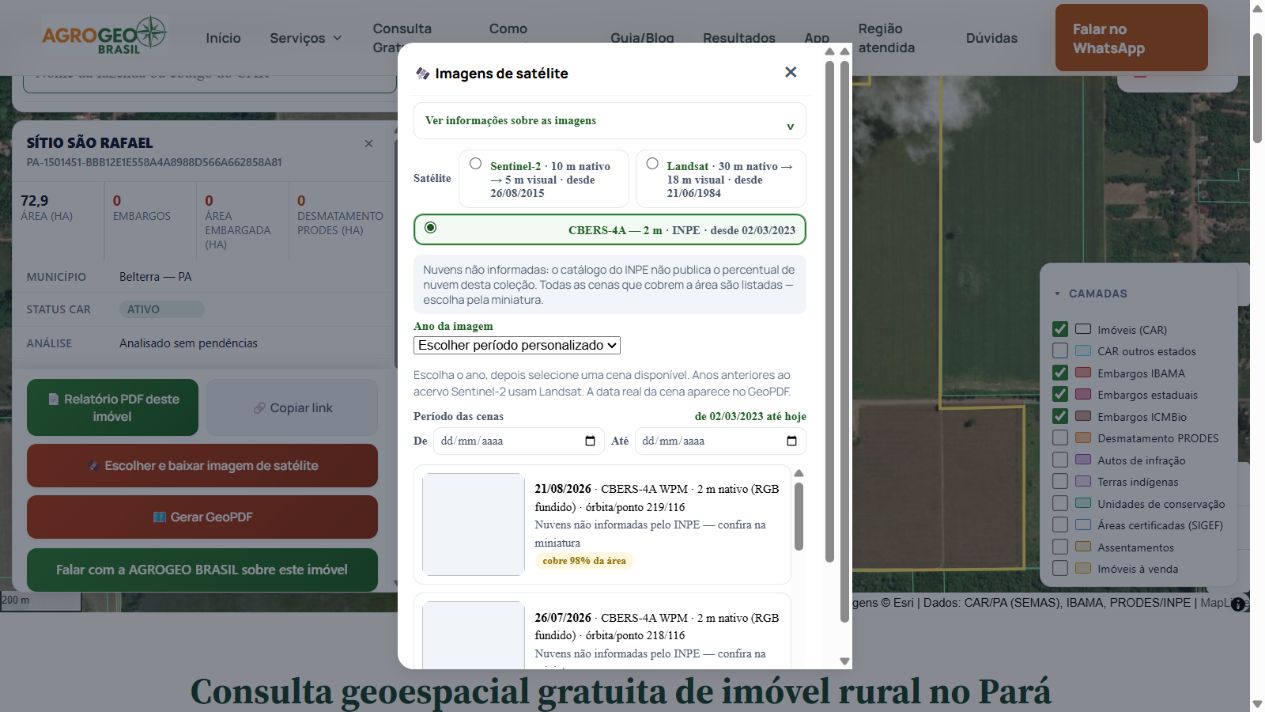Click the dialog scroll up arrow
The image size is (1265, 712).
(845, 51)
